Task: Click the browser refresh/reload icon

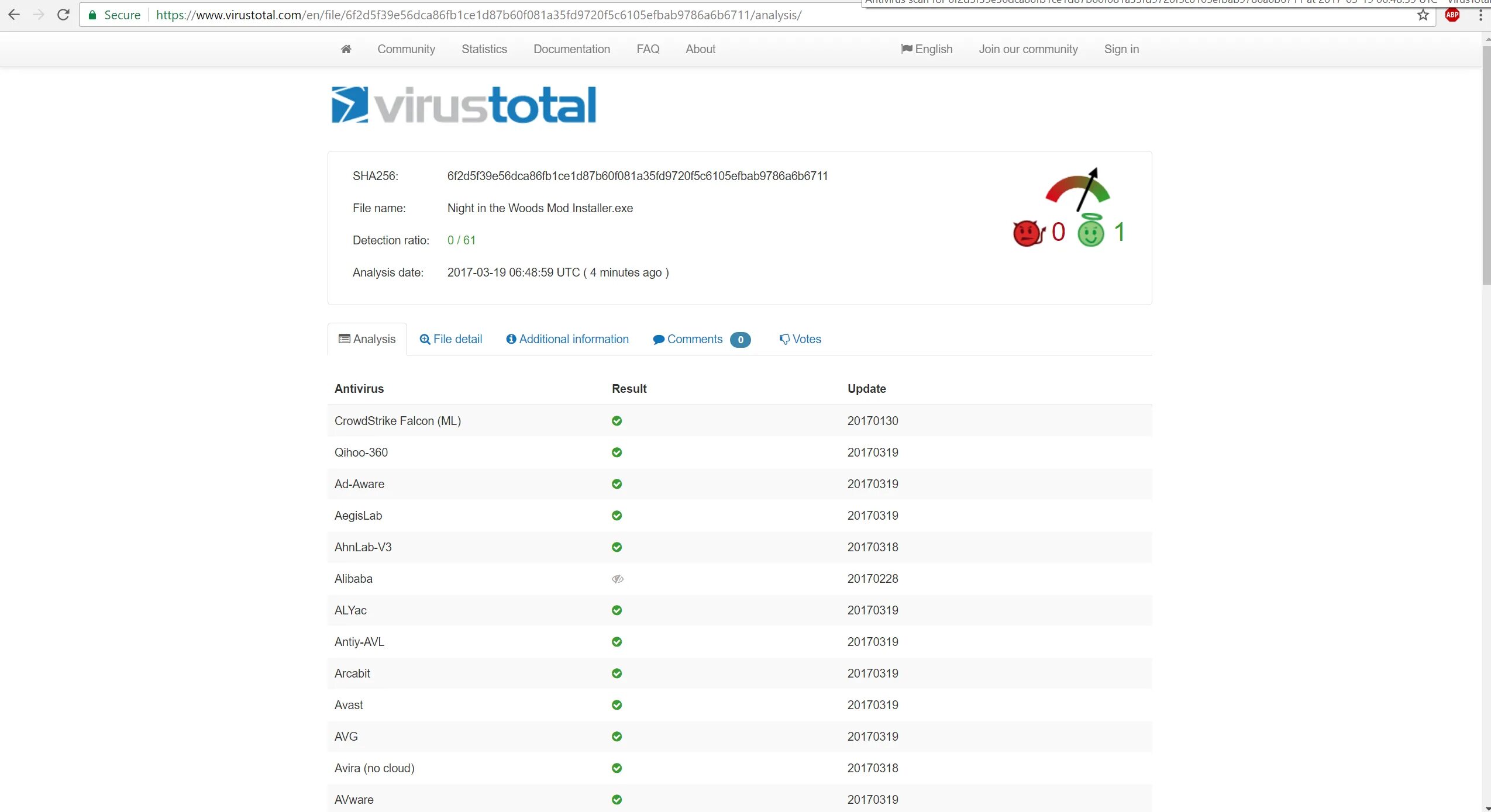Action: click(x=62, y=14)
